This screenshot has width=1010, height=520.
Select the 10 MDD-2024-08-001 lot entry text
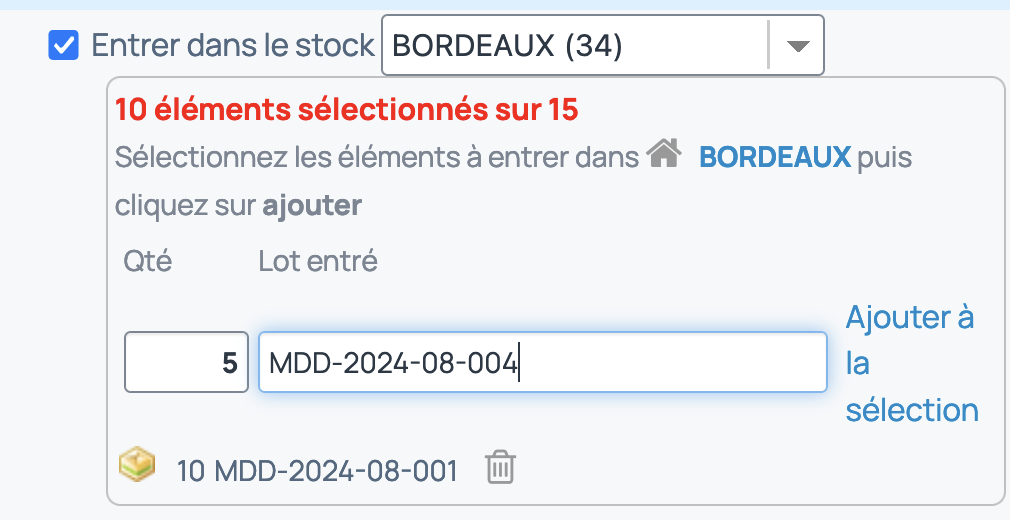coord(317,471)
